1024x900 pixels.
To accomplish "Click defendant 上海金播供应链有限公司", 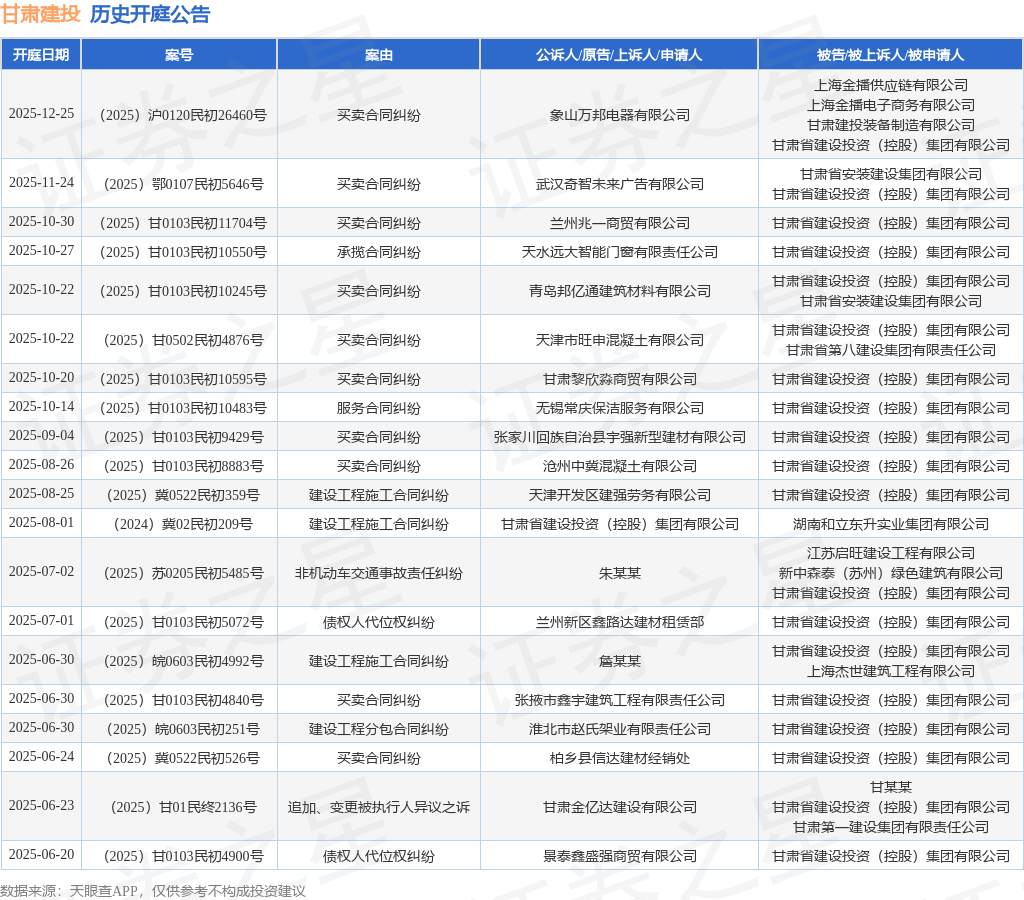I will (891, 85).
